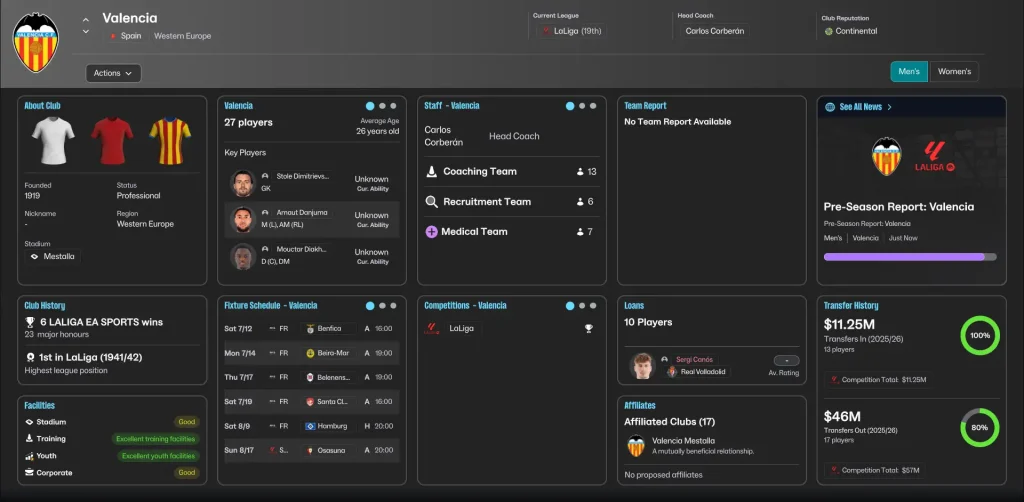Open Mouctar Diakhaby player portrait

pos(242,257)
